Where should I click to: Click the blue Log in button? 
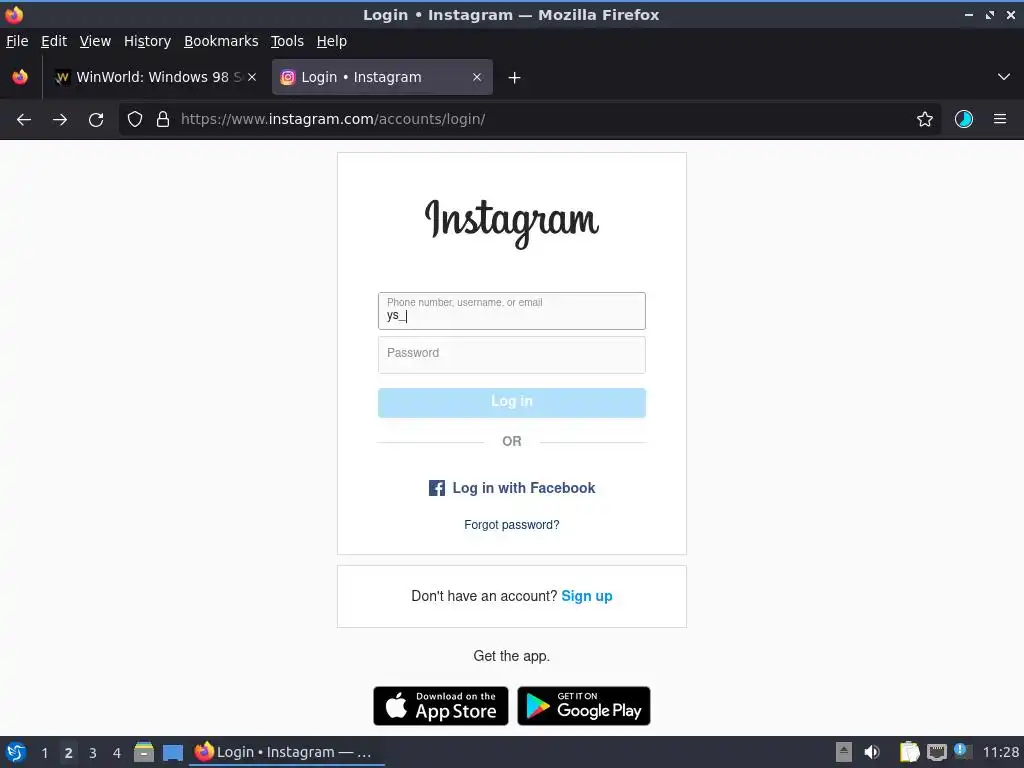pos(512,403)
